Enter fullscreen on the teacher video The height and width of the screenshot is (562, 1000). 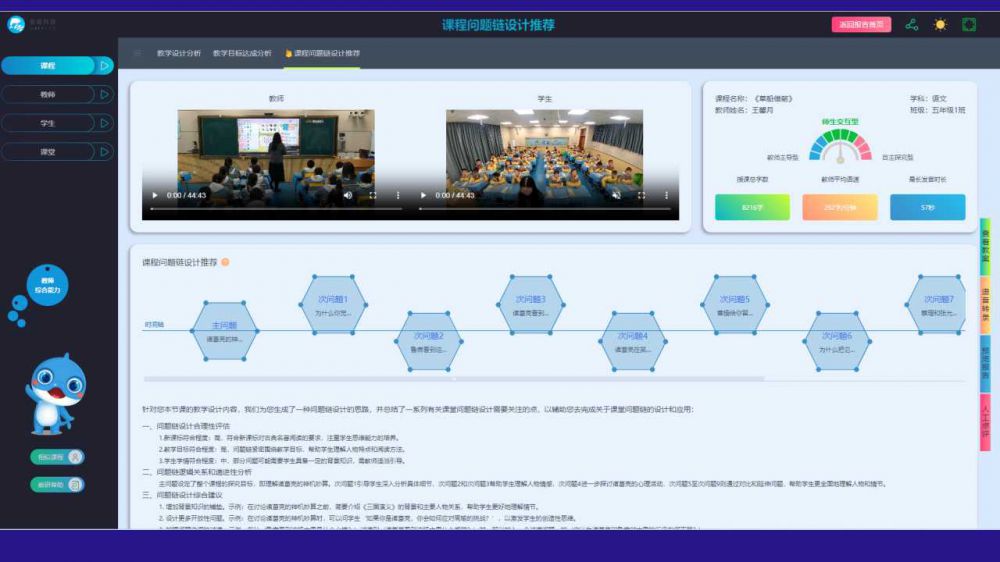point(373,195)
